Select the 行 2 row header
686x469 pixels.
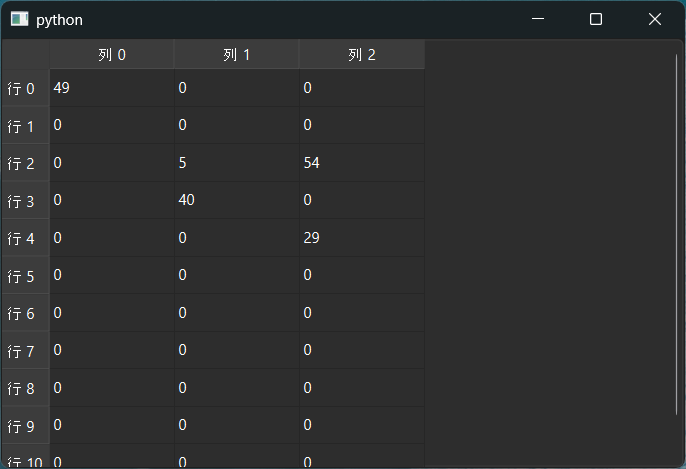click(25, 163)
